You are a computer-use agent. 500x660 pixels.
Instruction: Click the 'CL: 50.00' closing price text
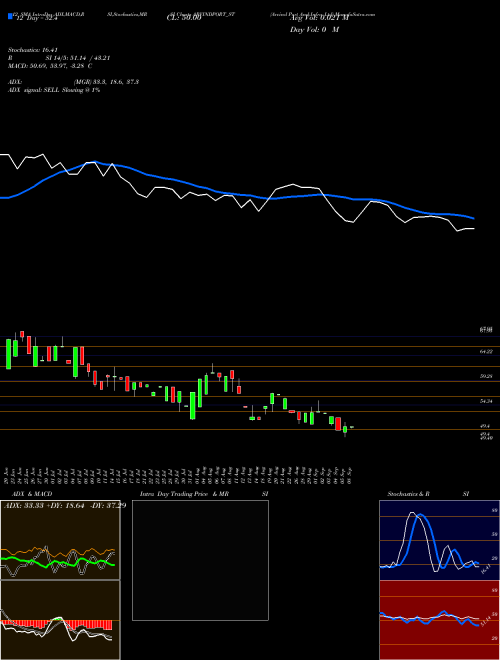pos(184,19)
